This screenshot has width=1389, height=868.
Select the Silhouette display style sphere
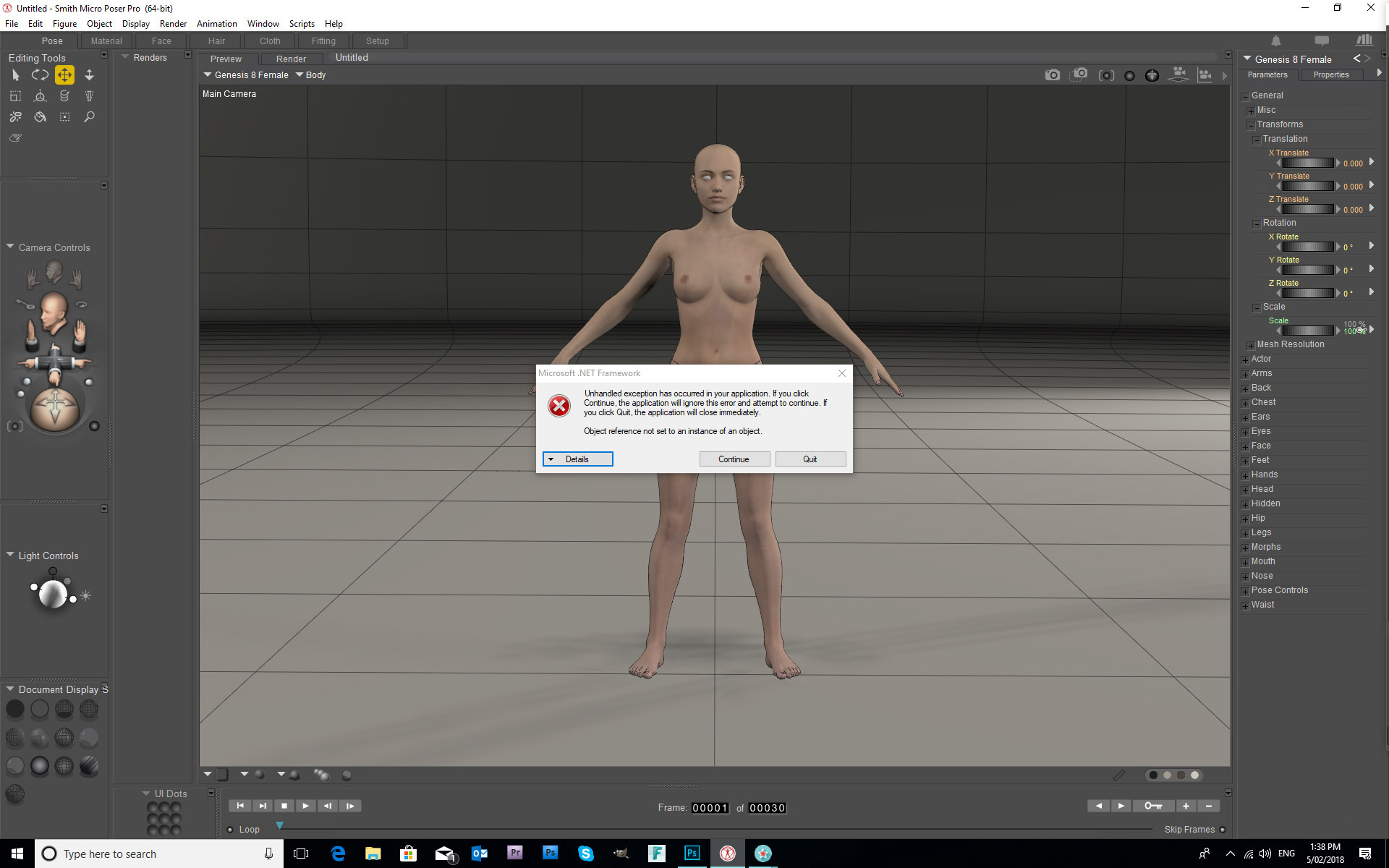pyautogui.click(x=15, y=710)
